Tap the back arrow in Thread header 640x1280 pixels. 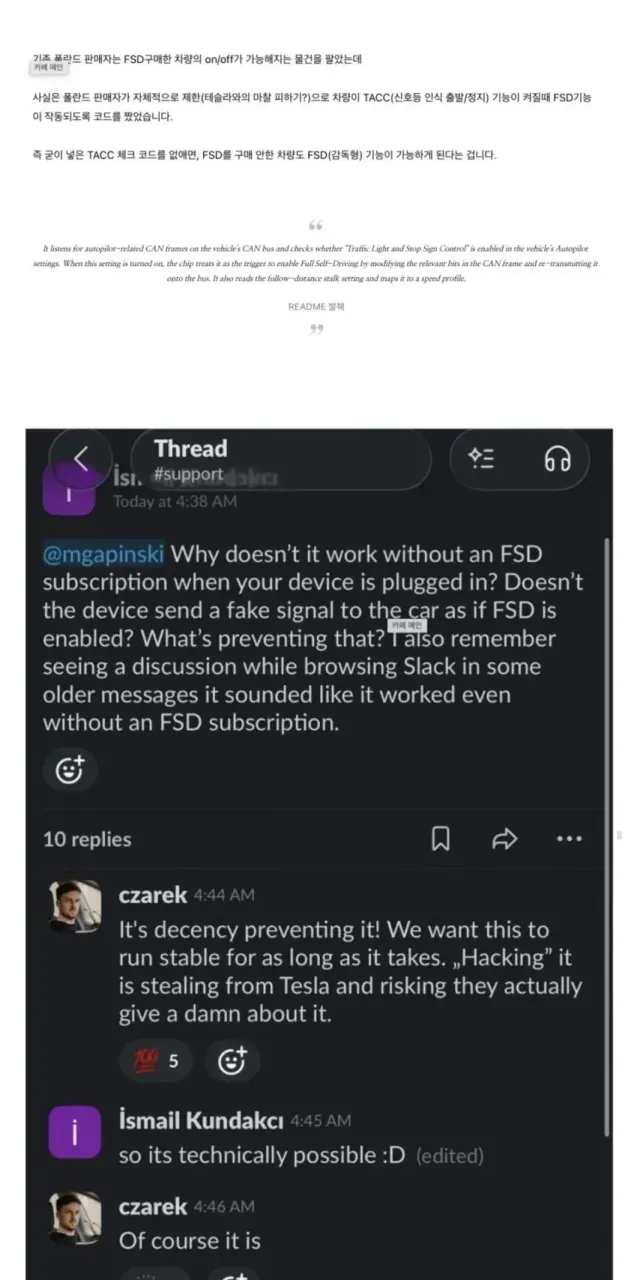pyautogui.click(x=81, y=459)
